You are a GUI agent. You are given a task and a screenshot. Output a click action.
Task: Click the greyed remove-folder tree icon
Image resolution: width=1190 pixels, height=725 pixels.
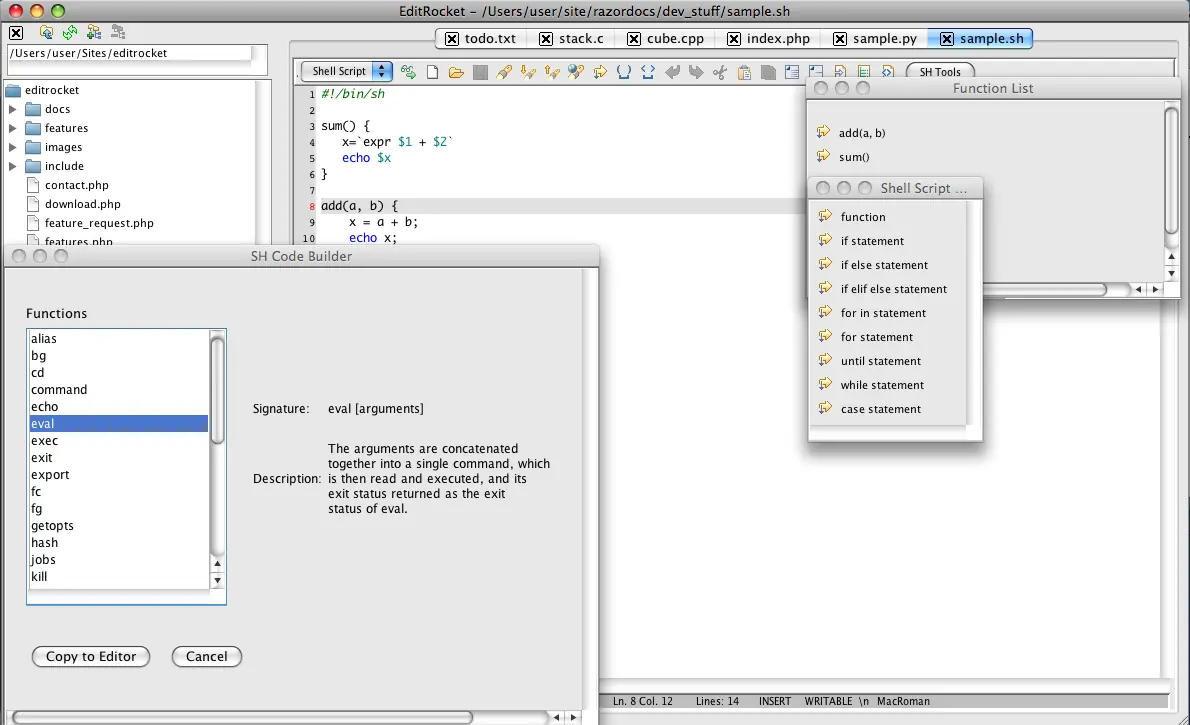click(118, 33)
